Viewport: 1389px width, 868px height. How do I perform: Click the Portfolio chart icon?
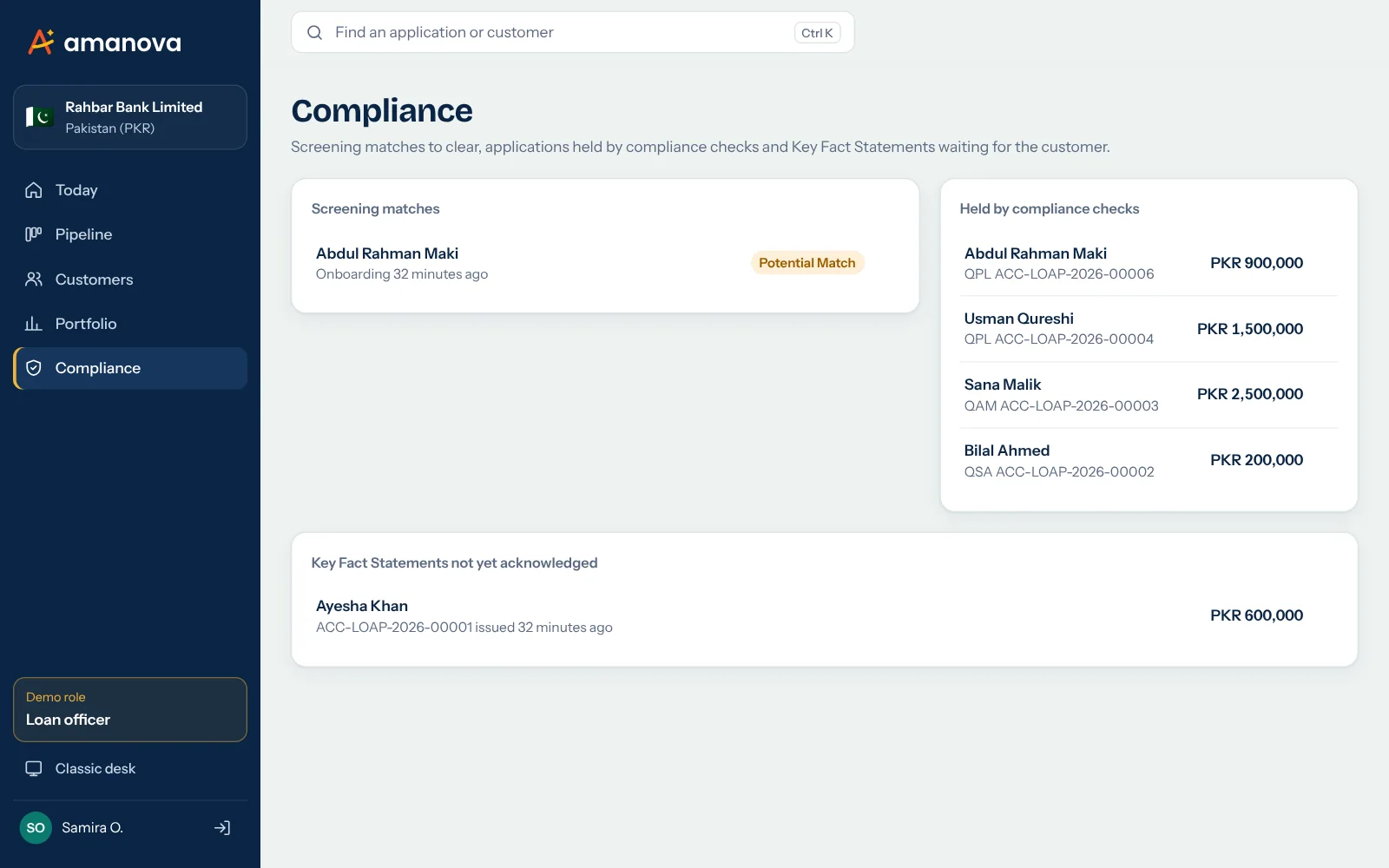click(x=34, y=324)
